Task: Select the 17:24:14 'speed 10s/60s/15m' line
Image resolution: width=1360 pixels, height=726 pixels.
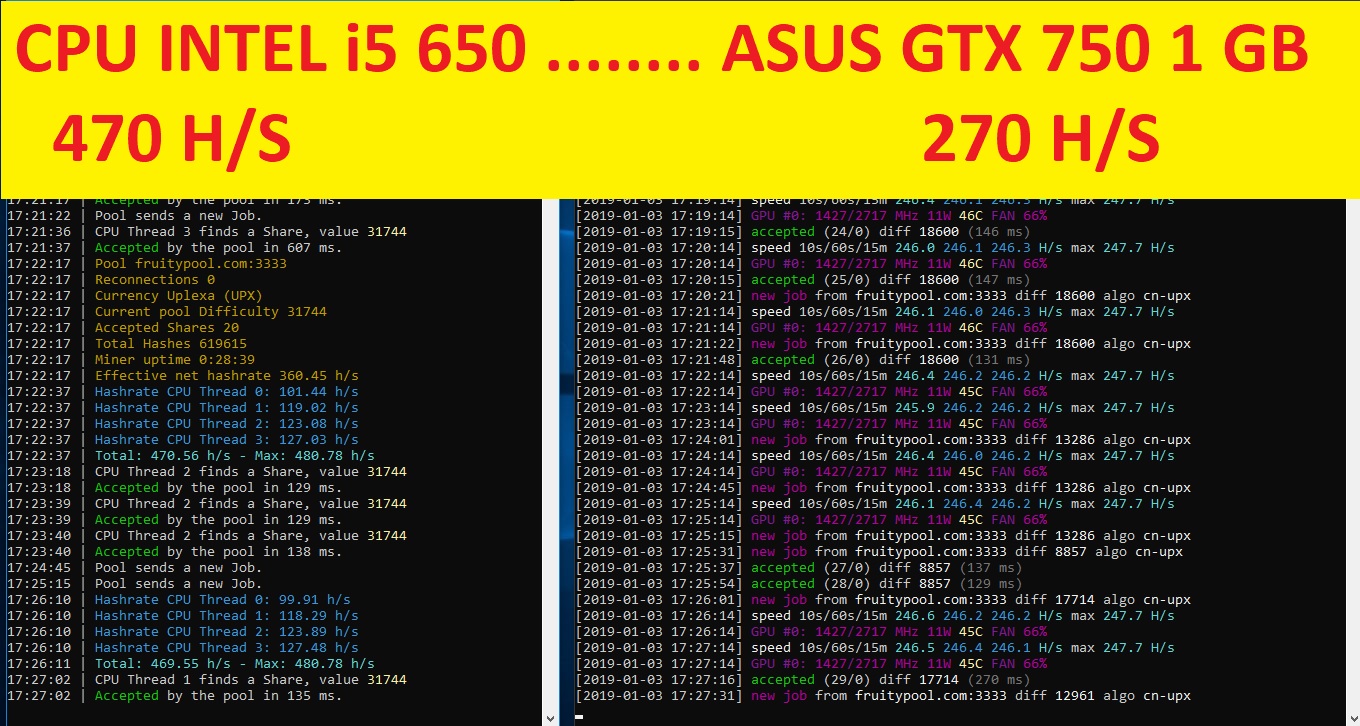Action: tap(875, 456)
